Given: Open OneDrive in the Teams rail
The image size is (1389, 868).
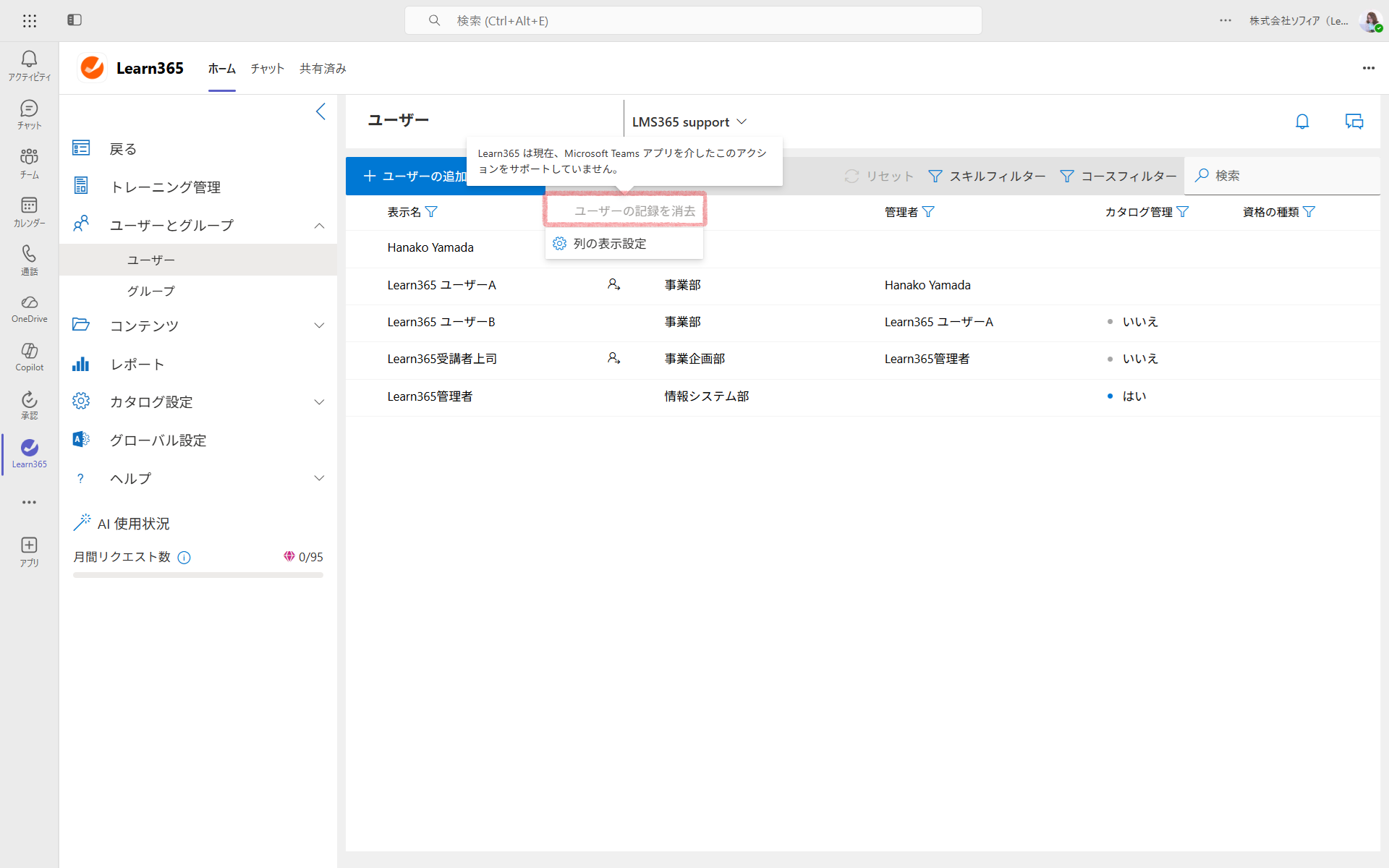Looking at the screenshot, I should [x=30, y=309].
